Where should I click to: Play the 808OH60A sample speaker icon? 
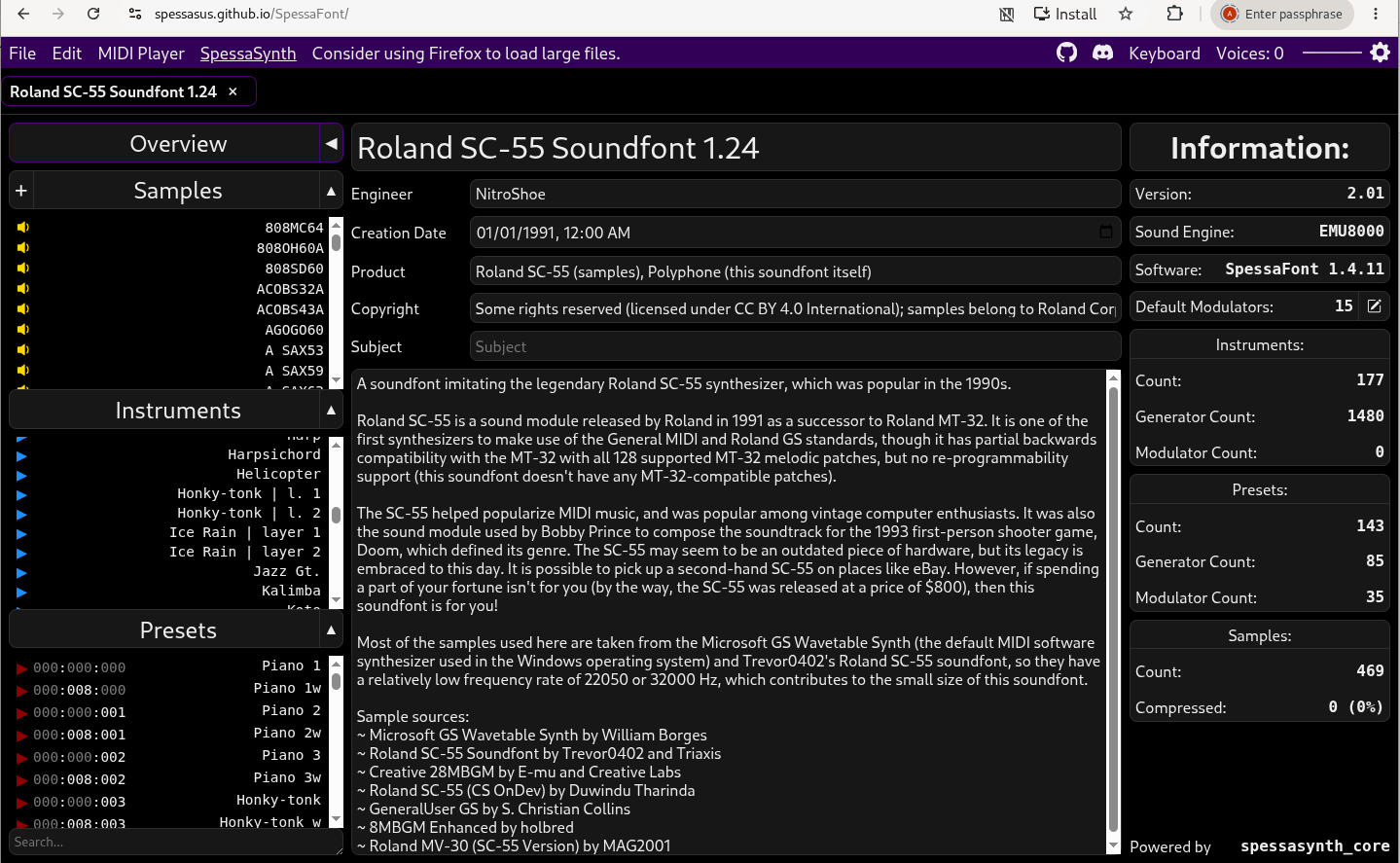23,248
